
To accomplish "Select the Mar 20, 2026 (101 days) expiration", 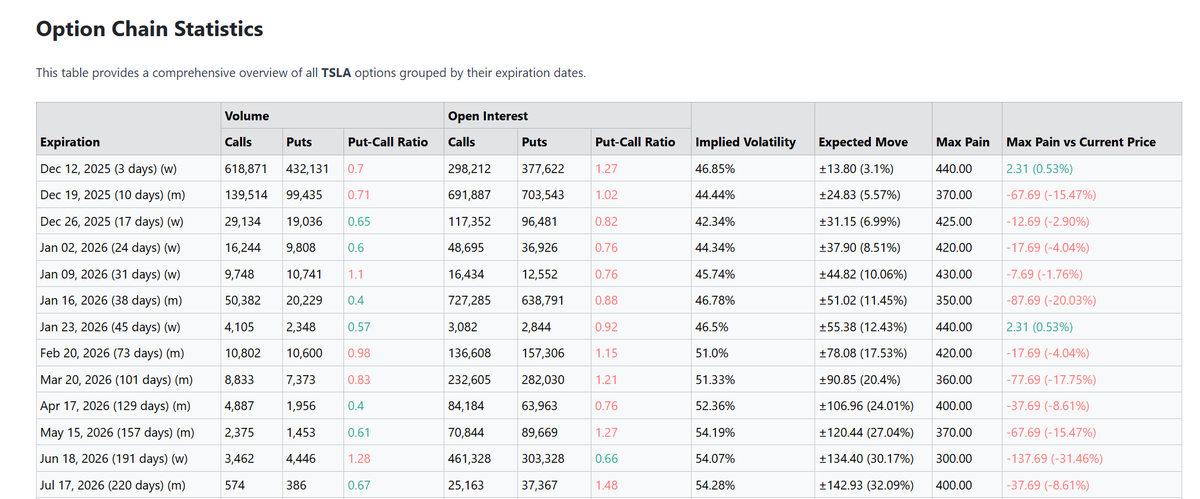I will point(117,379).
